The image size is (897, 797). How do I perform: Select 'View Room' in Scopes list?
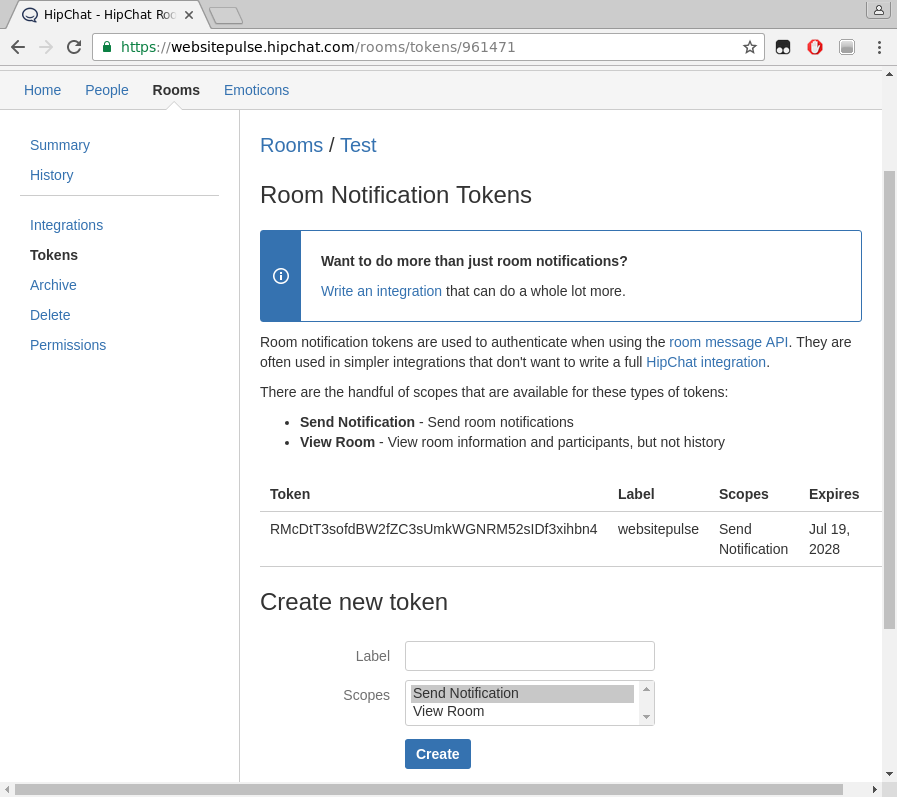tap(522, 711)
